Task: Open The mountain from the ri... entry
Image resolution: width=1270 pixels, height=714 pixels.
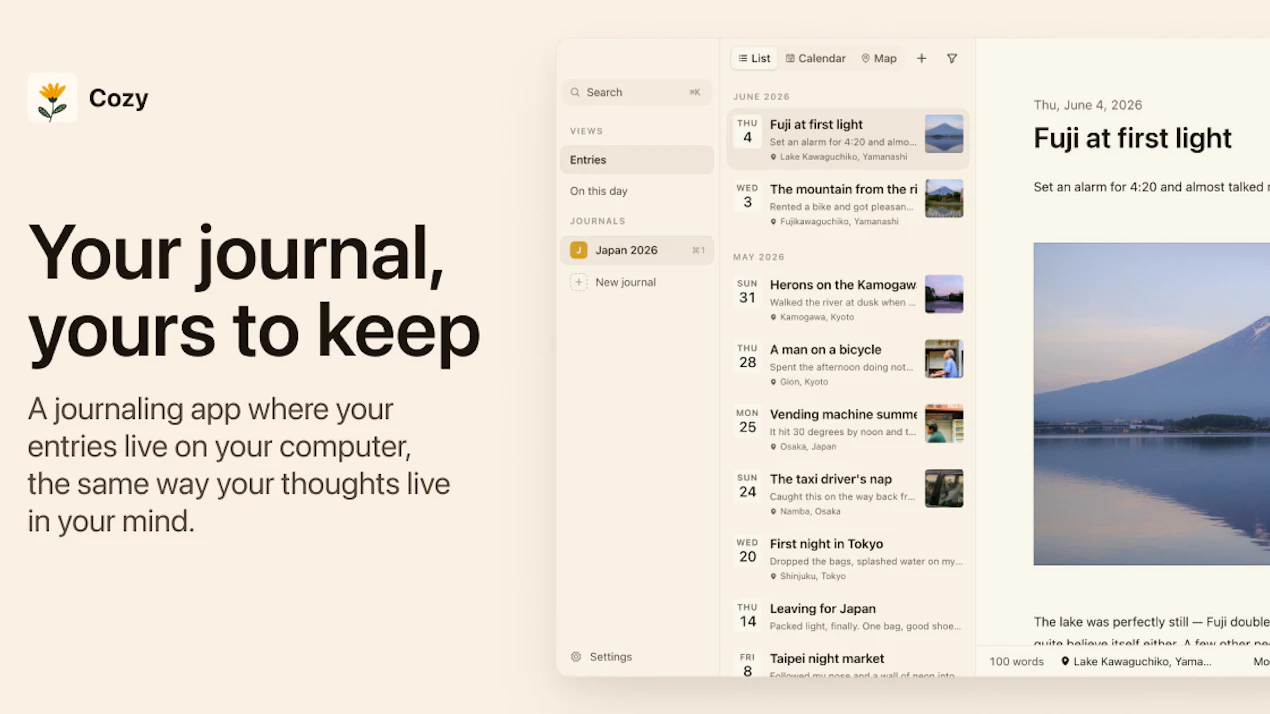Action: point(848,203)
